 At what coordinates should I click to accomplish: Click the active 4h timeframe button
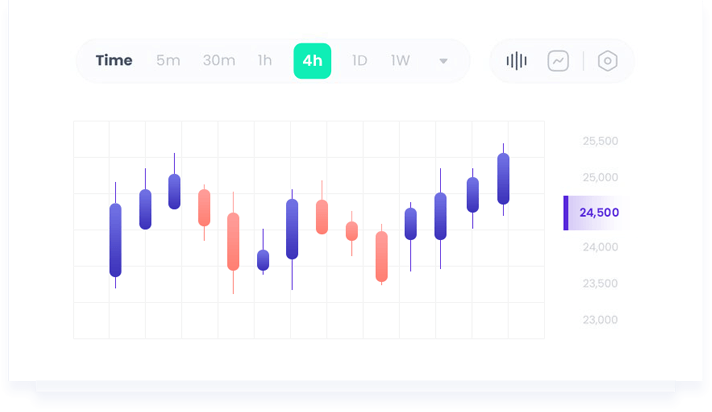pos(312,61)
